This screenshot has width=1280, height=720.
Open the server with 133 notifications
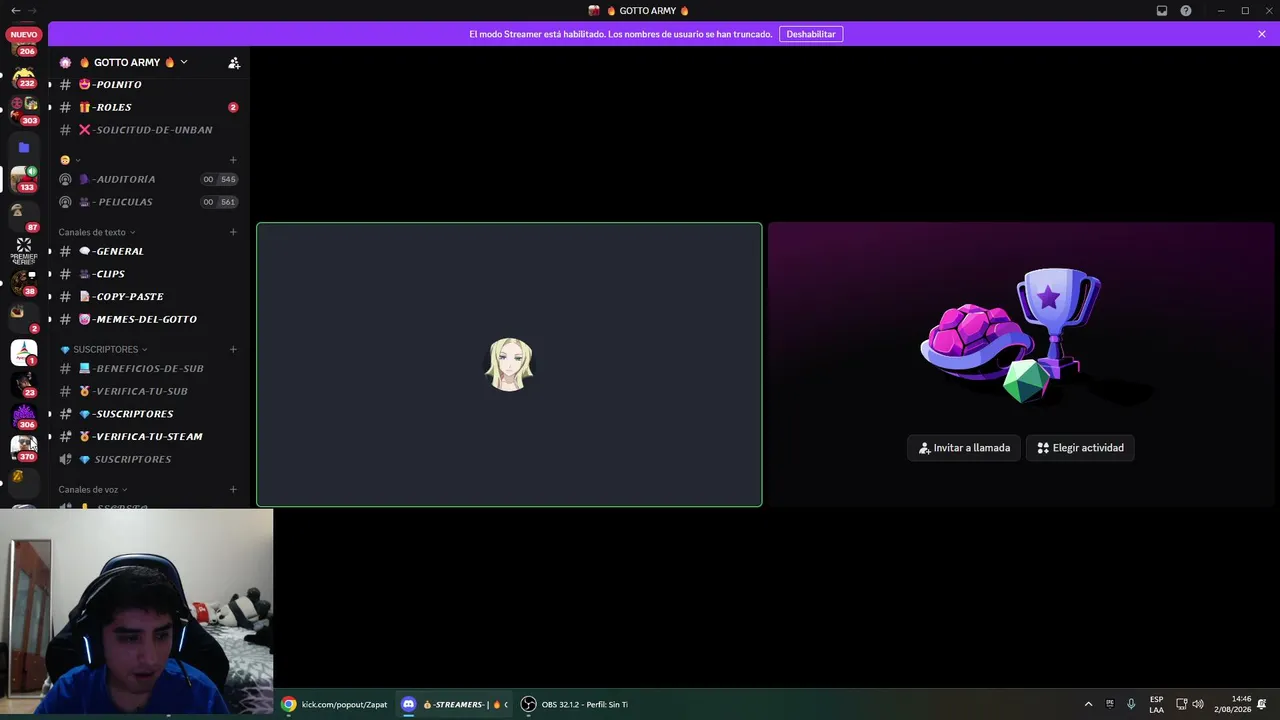(x=24, y=179)
